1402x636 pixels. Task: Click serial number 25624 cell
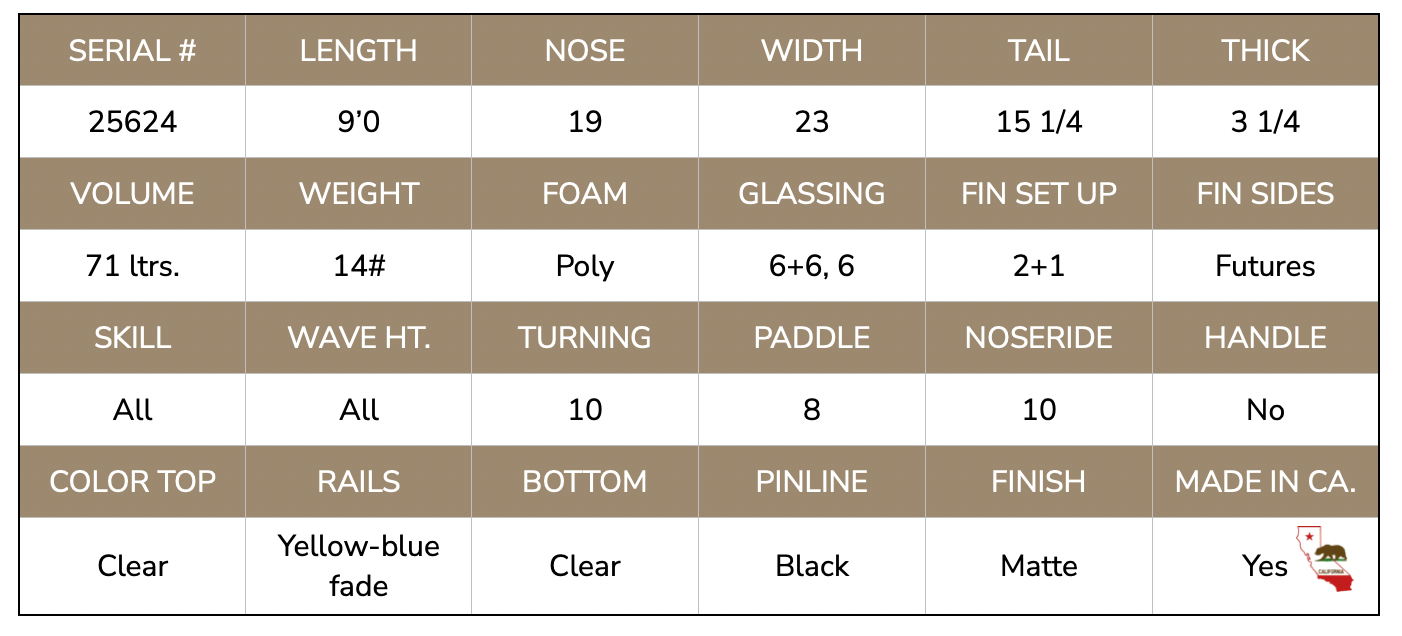[132, 122]
